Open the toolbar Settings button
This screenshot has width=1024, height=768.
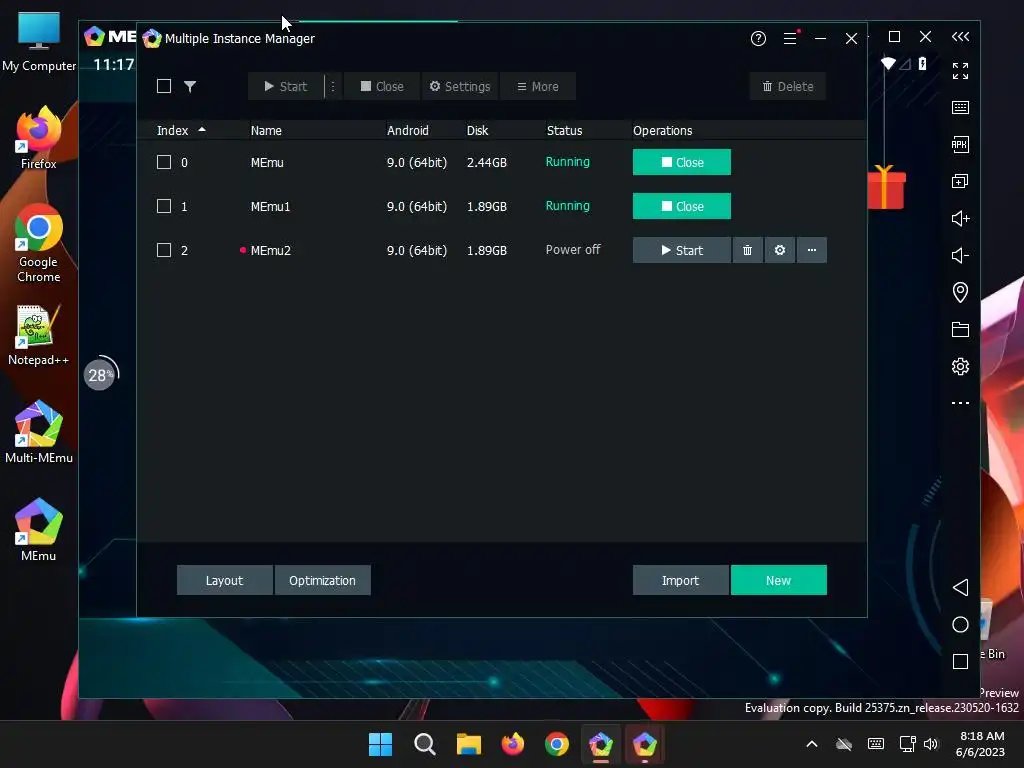(x=460, y=86)
